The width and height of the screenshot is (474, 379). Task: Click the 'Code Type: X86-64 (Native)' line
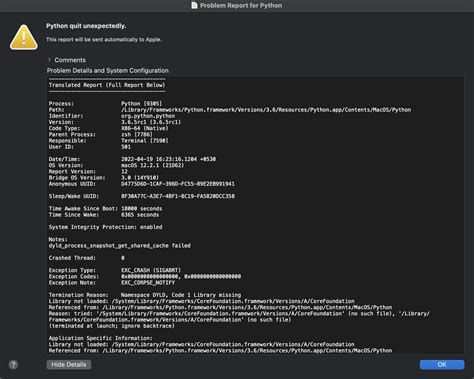coord(108,128)
